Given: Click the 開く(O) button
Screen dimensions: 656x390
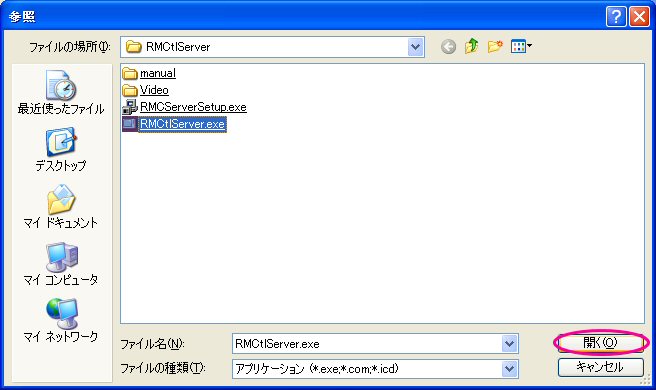Looking at the screenshot, I should click(x=600, y=343).
